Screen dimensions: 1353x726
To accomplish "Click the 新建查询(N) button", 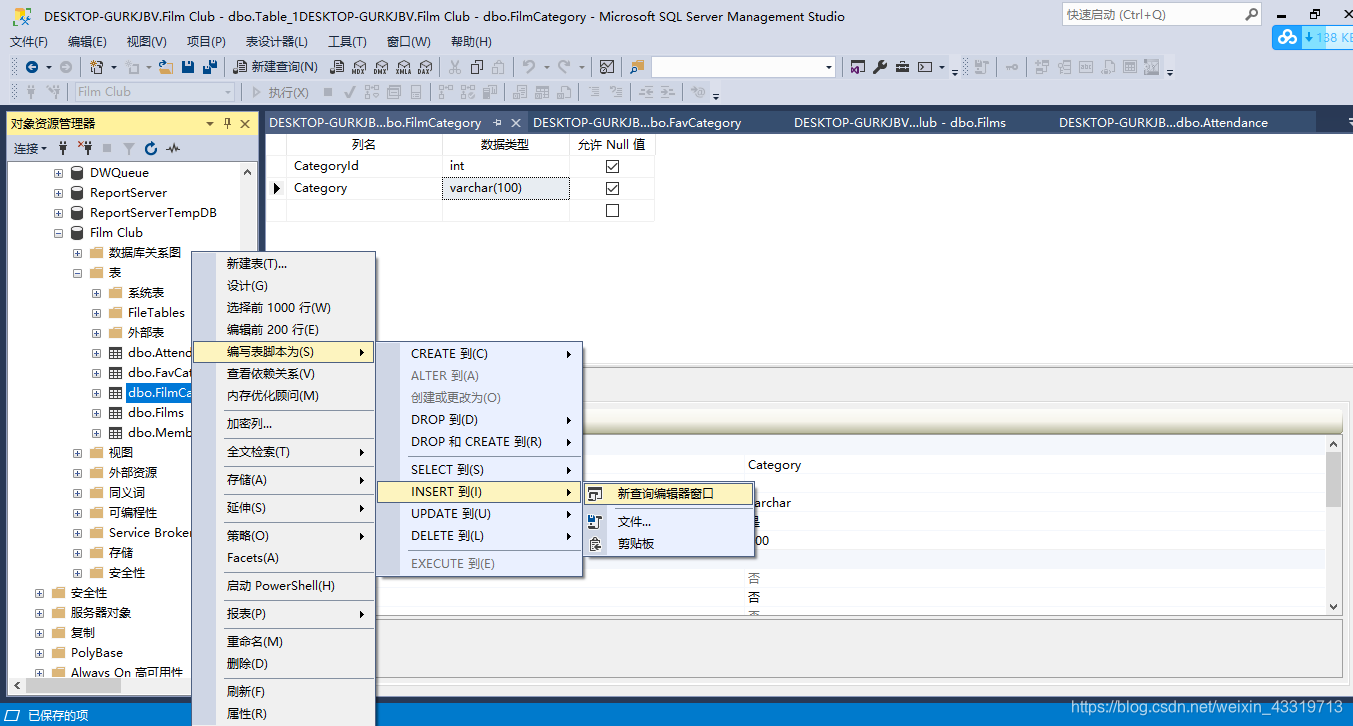I will pos(275,67).
